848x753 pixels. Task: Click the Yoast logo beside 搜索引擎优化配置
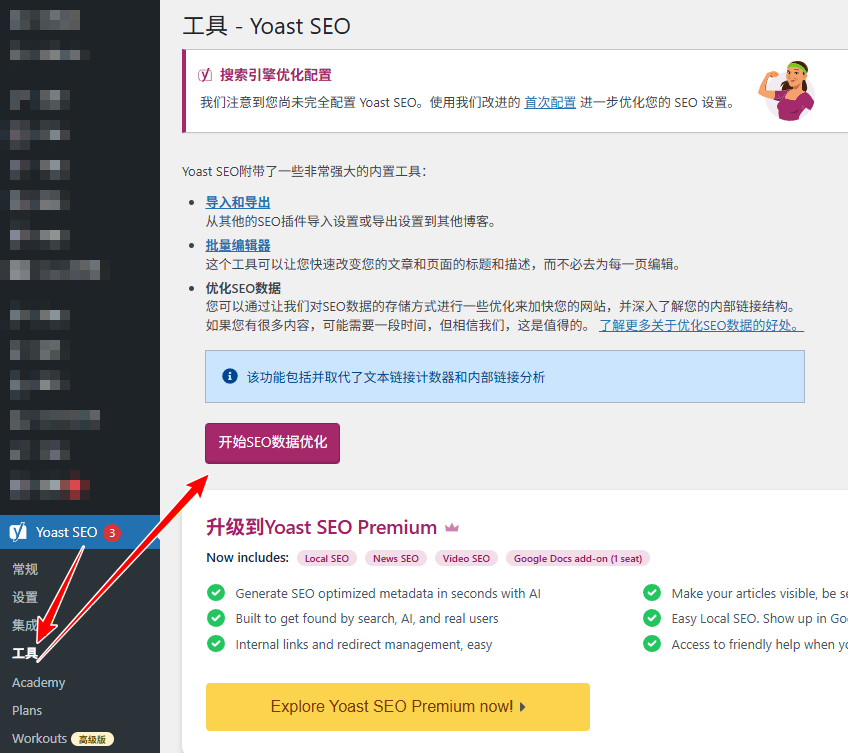(x=207, y=75)
